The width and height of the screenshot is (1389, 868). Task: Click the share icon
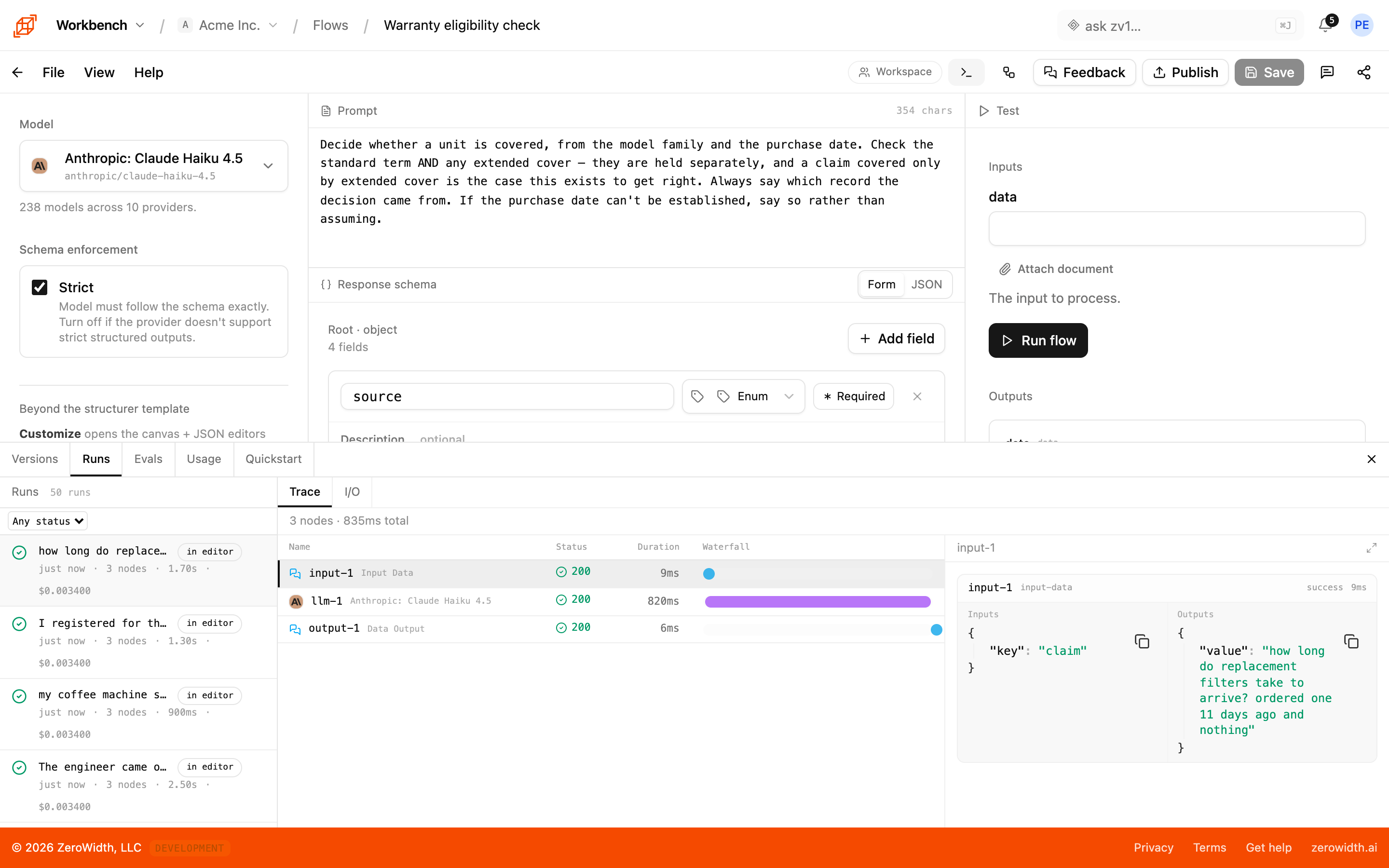[1364, 72]
